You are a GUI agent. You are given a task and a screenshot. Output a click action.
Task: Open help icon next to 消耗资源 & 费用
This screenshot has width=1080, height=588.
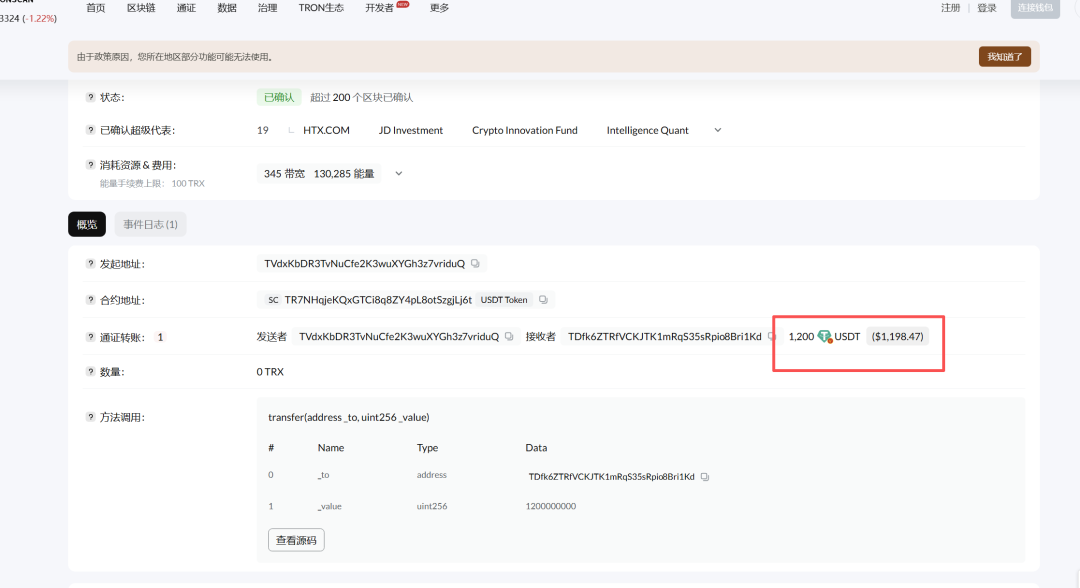(x=90, y=165)
